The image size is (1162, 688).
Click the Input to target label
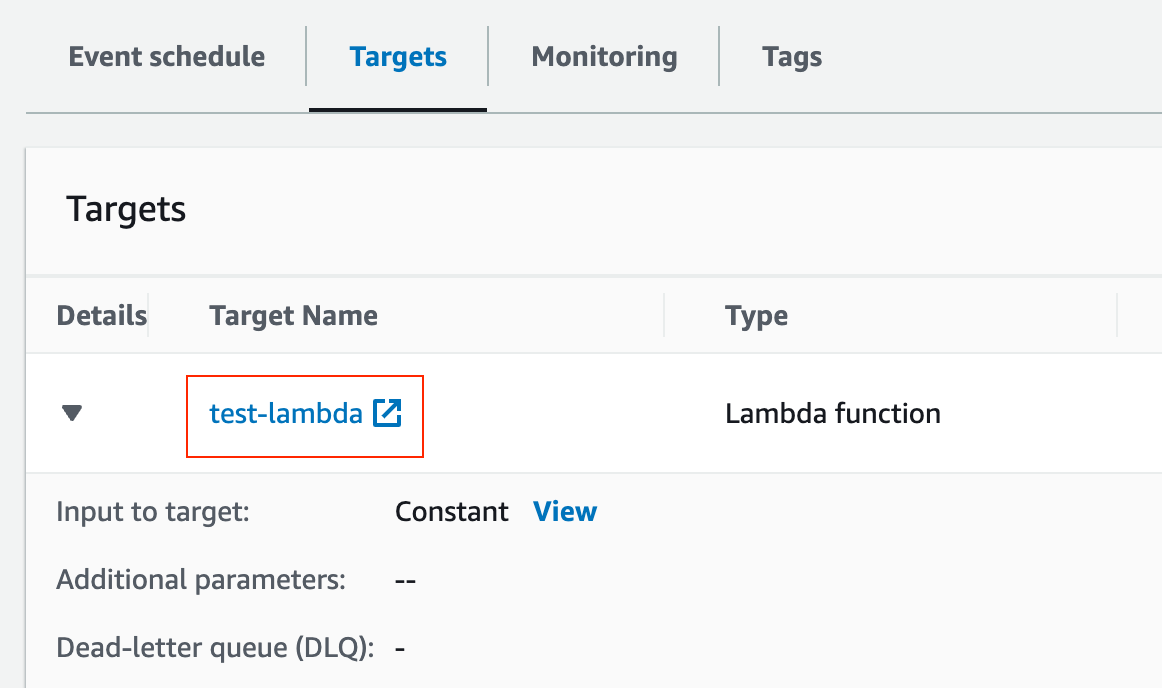click(152, 512)
